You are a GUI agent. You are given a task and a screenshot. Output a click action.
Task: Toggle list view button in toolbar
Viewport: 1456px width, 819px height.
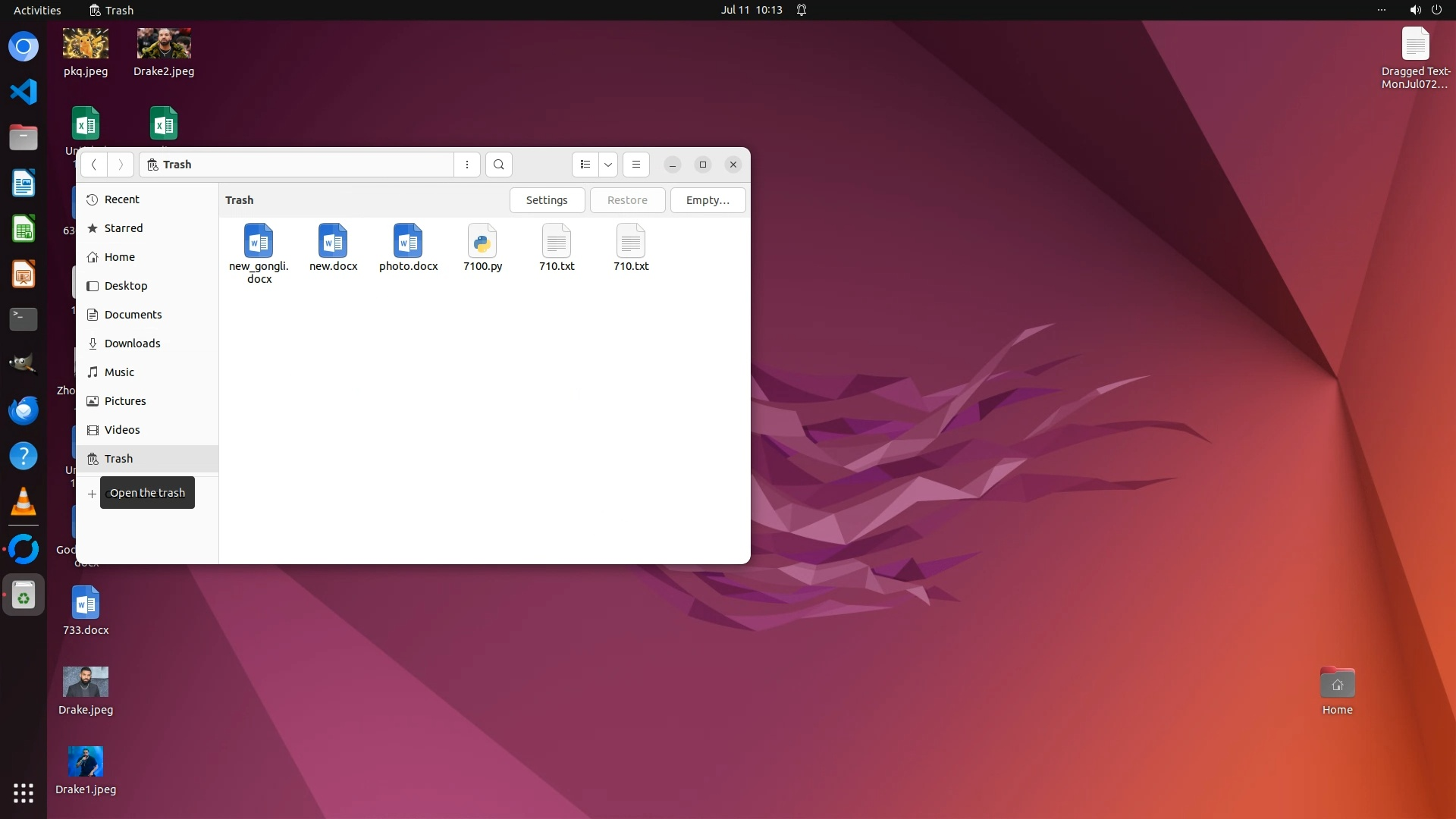585,165
